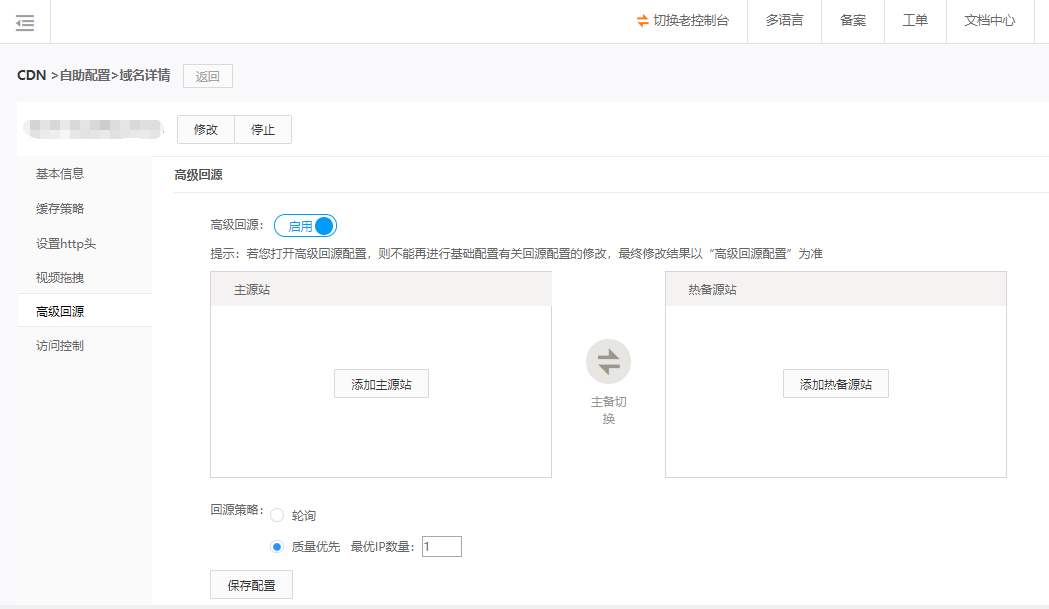Click the 主备切换 swap arrows icon
Screen dimensions: 1049x609
608,362
